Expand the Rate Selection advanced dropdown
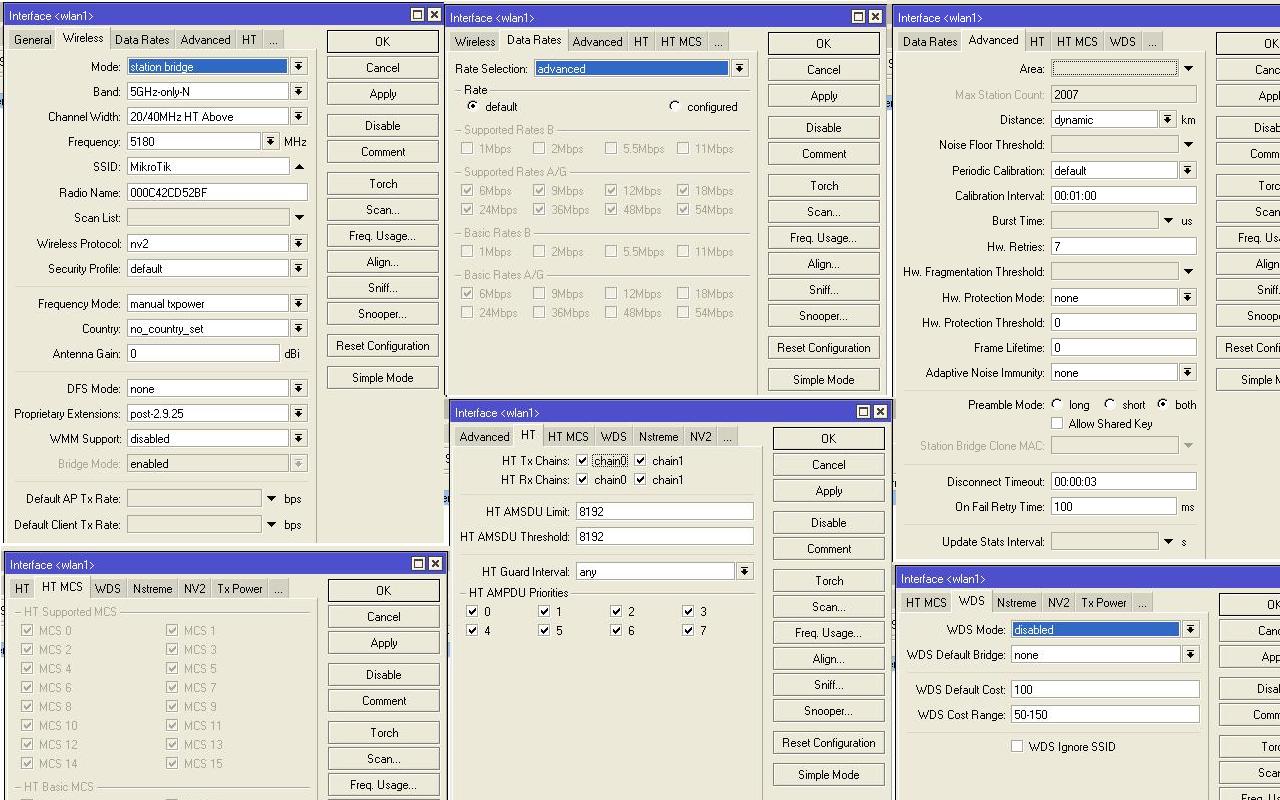The width and height of the screenshot is (1280, 800). tap(739, 68)
